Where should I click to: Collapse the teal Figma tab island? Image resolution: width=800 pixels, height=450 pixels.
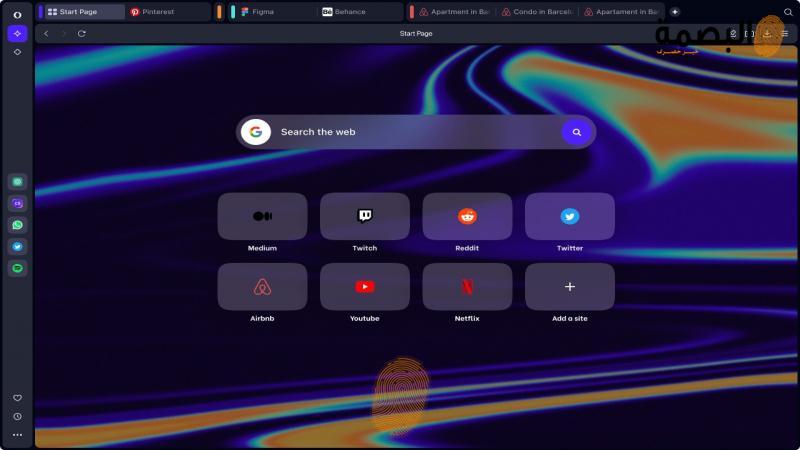point(233,12)
